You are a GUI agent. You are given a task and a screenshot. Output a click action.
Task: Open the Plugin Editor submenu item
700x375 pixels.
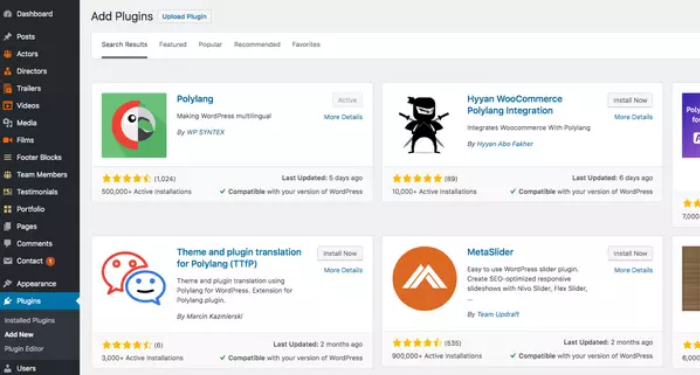click(24, 349)
